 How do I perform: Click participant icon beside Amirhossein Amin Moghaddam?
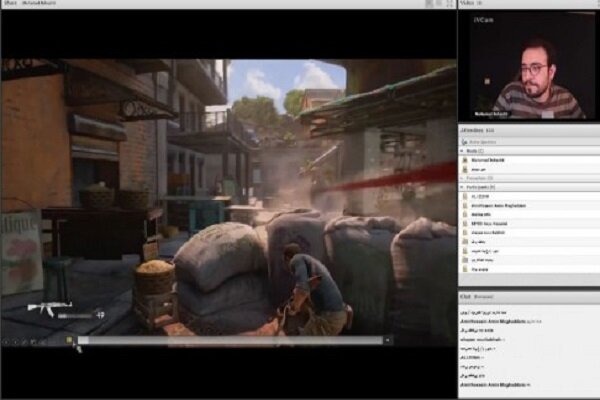click(x=465, y=206)
